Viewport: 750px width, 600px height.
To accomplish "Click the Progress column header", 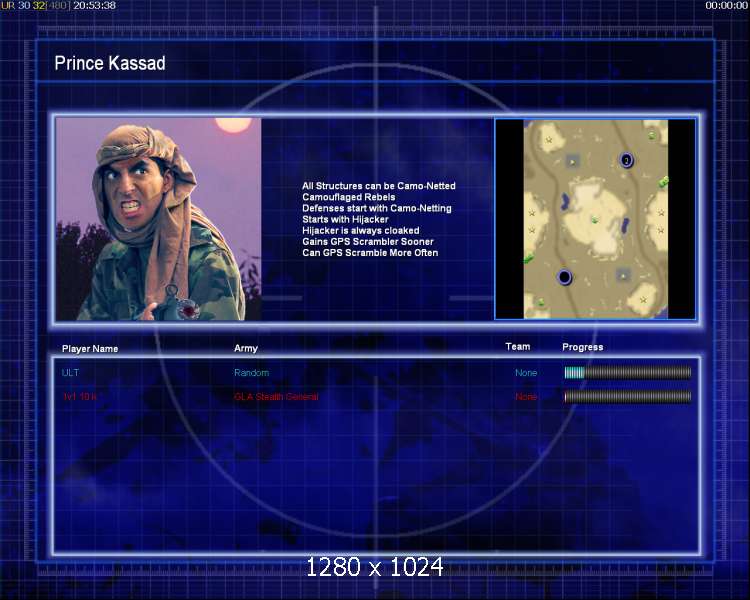I will tap(583, 347).
